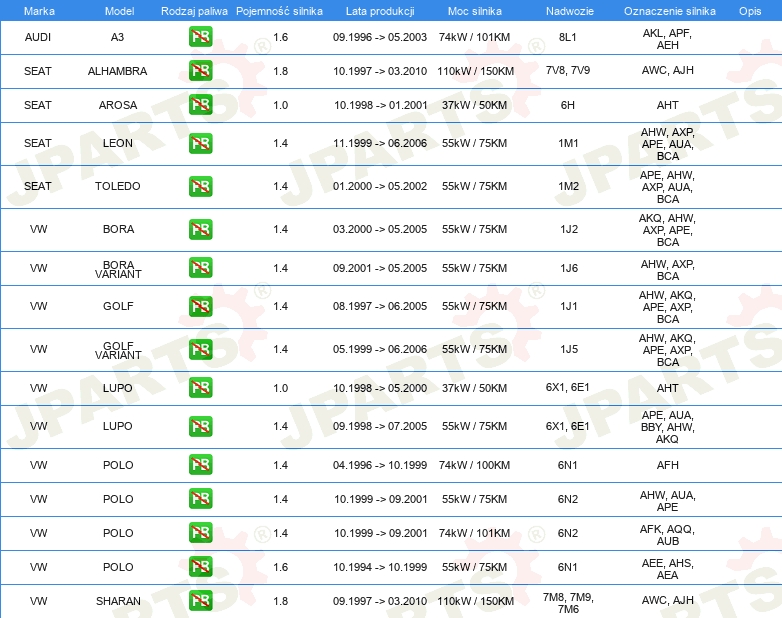This screenshot has width=782, height=618.
Task: Click the Opis column header
Action: tap(750, 11)
